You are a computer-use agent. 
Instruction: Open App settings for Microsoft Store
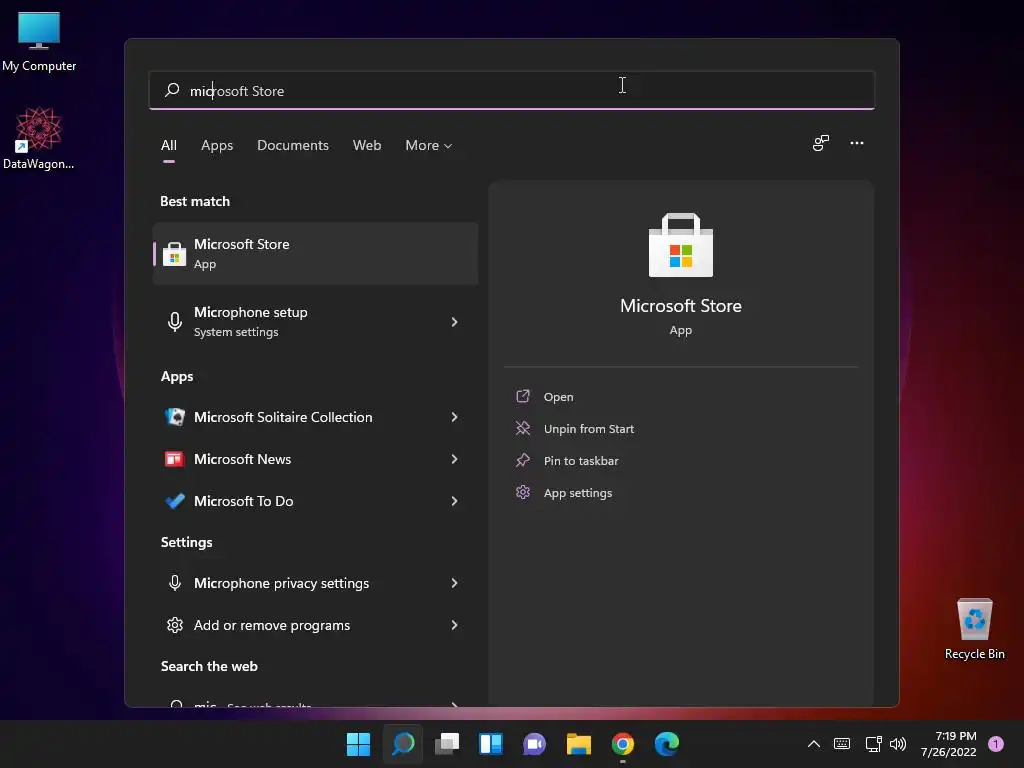[577, 492]
